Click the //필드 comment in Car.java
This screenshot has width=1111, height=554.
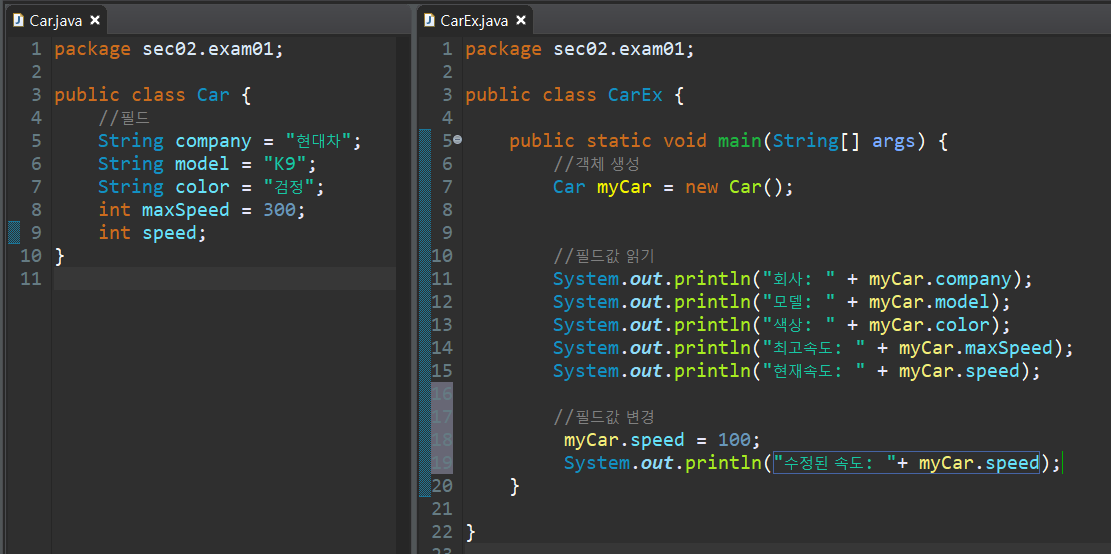[124, 118]
